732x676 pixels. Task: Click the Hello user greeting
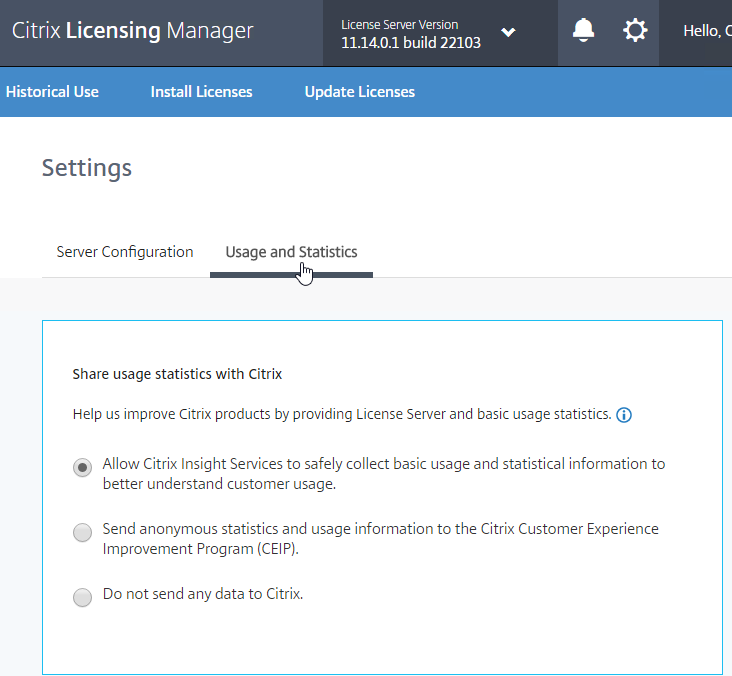click(707, 31)
